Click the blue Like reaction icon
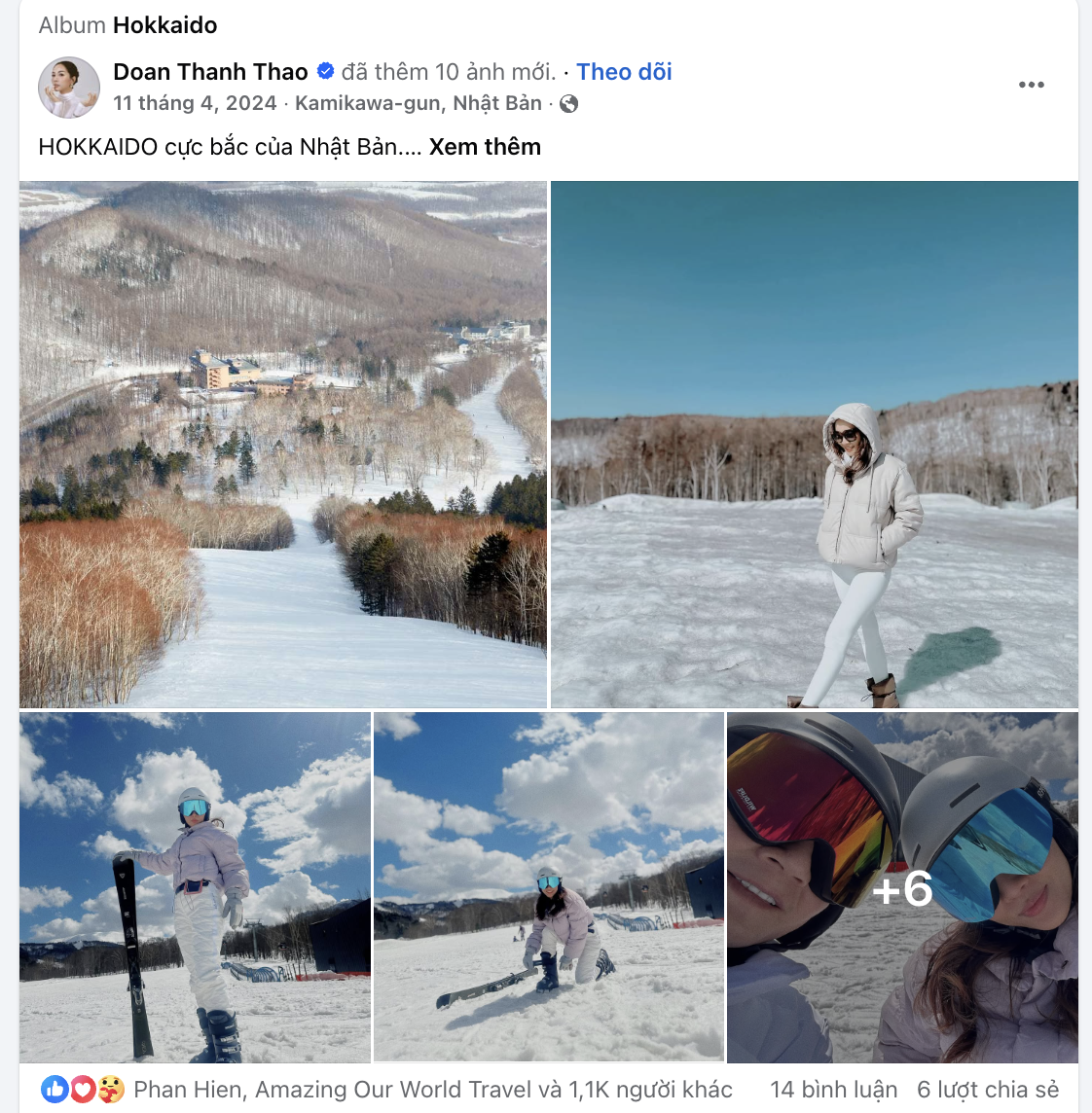The image size is (1092, 1113). click(x=55, y=1090)
